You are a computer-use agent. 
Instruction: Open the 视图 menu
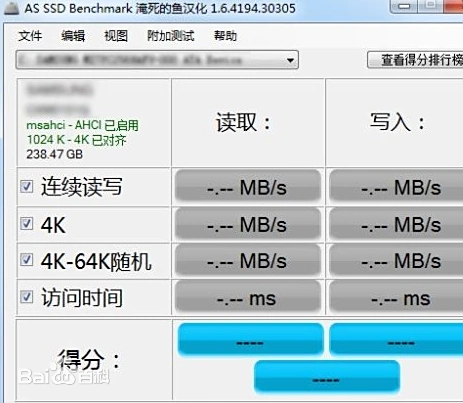tap(116, 35)
